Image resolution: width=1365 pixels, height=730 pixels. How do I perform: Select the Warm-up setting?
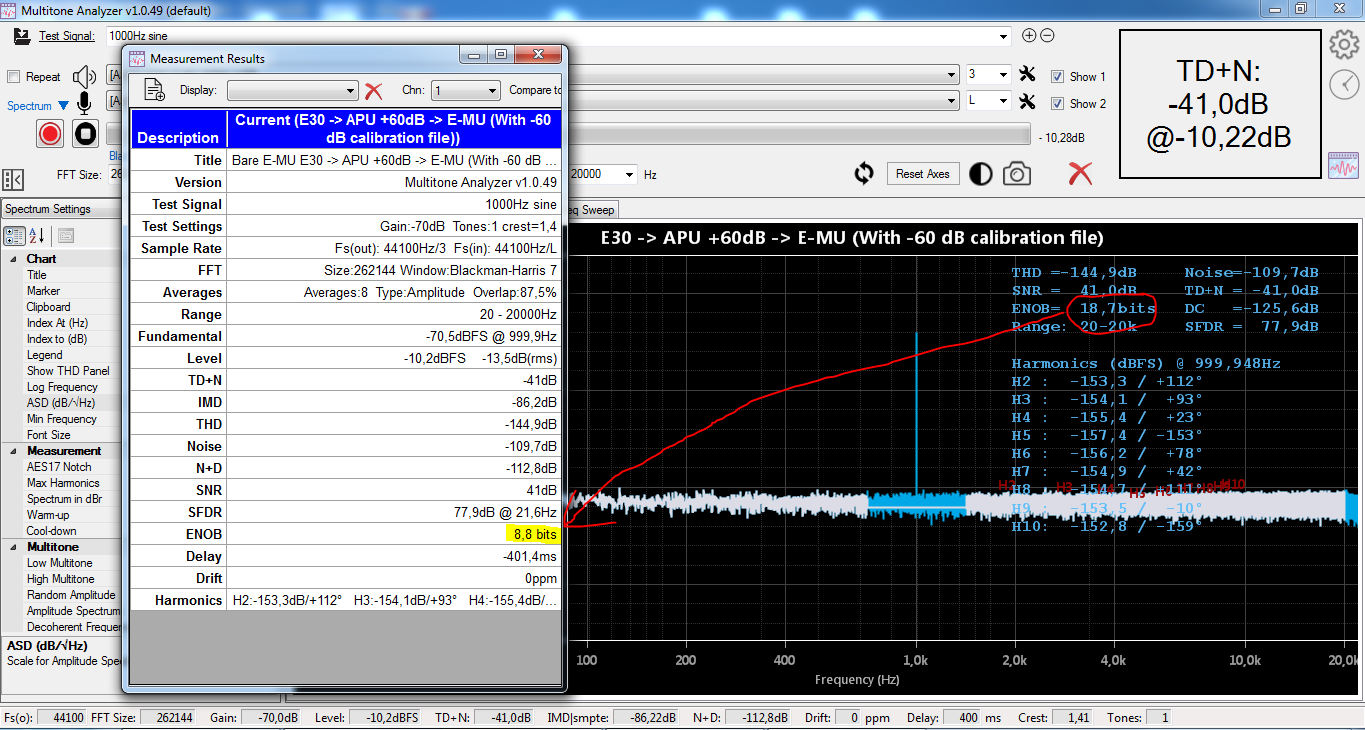pos(48,515)
